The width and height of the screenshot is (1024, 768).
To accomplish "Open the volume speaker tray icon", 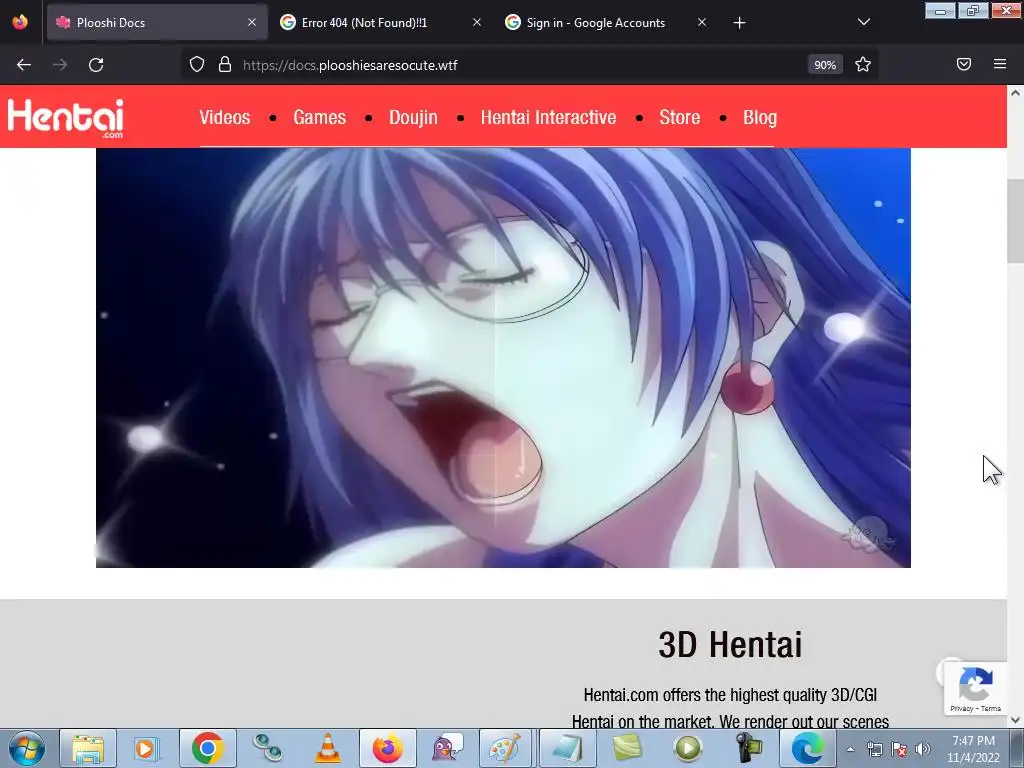I will pos(923,749).
